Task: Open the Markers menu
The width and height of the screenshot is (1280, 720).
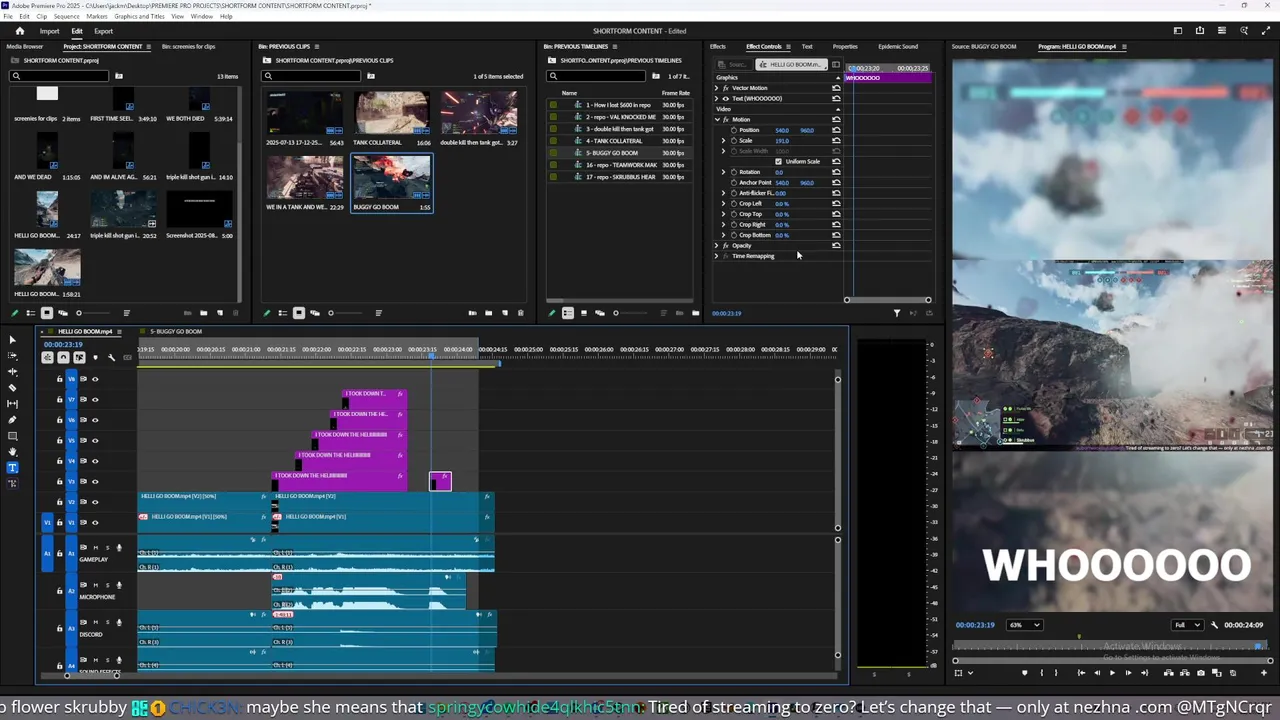Action: click(x=97, y=16)
